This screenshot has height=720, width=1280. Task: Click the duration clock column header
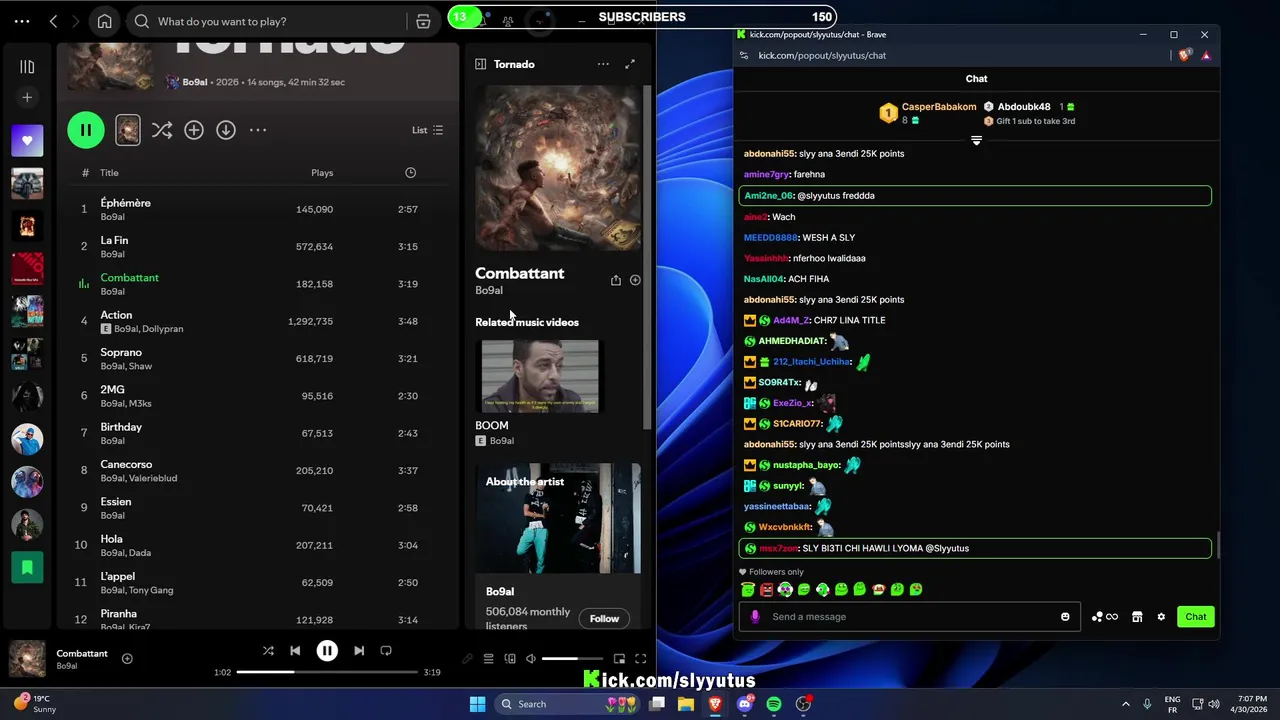410,173
